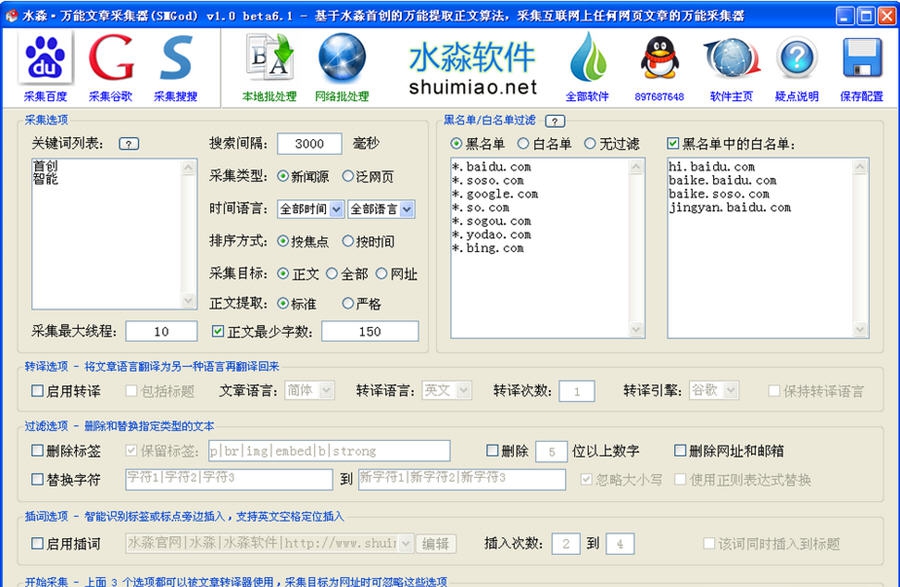
Task: Enable 删除标签 checkbox
Action: [37, 450]
